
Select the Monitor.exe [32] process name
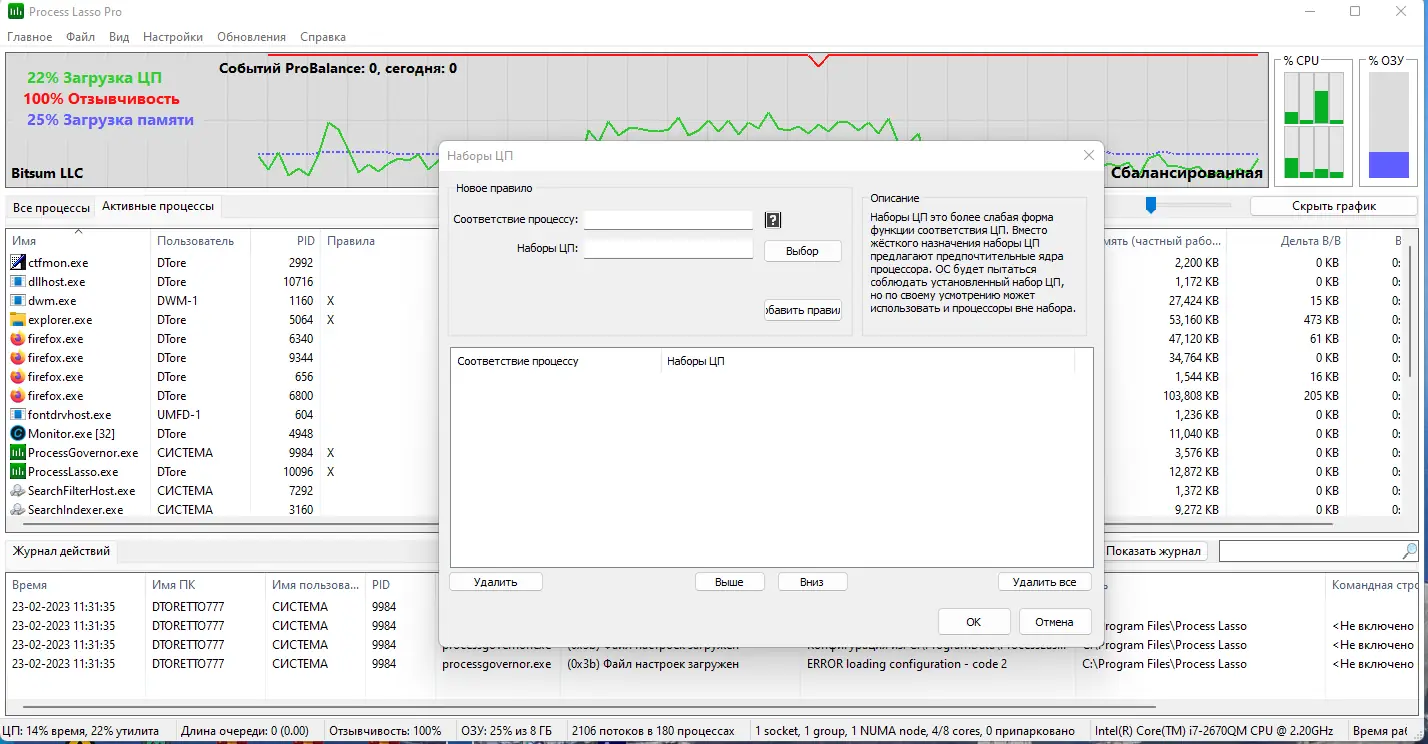[71, 434]
